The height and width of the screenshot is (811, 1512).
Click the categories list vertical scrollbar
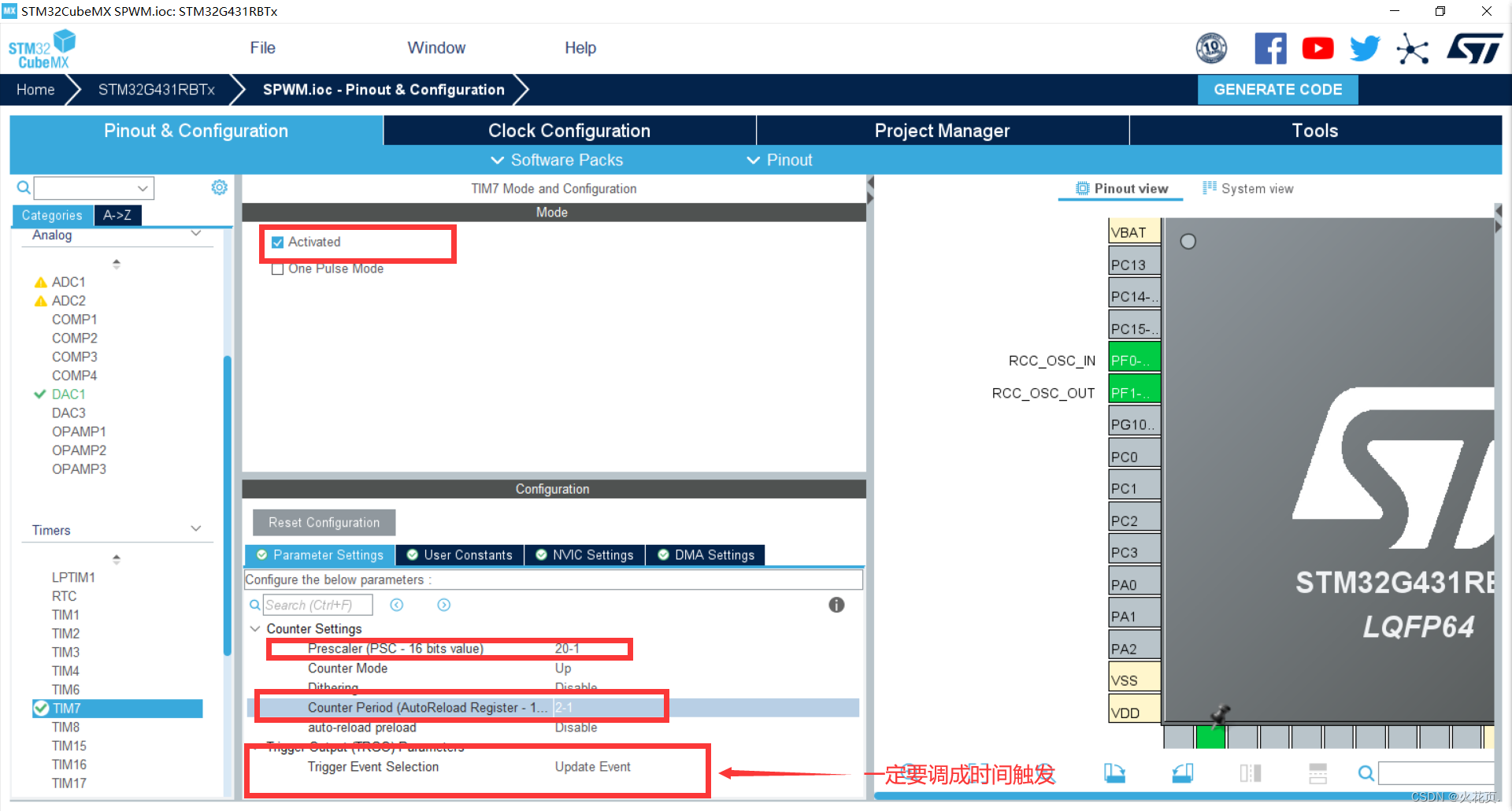tap(228, 505)
